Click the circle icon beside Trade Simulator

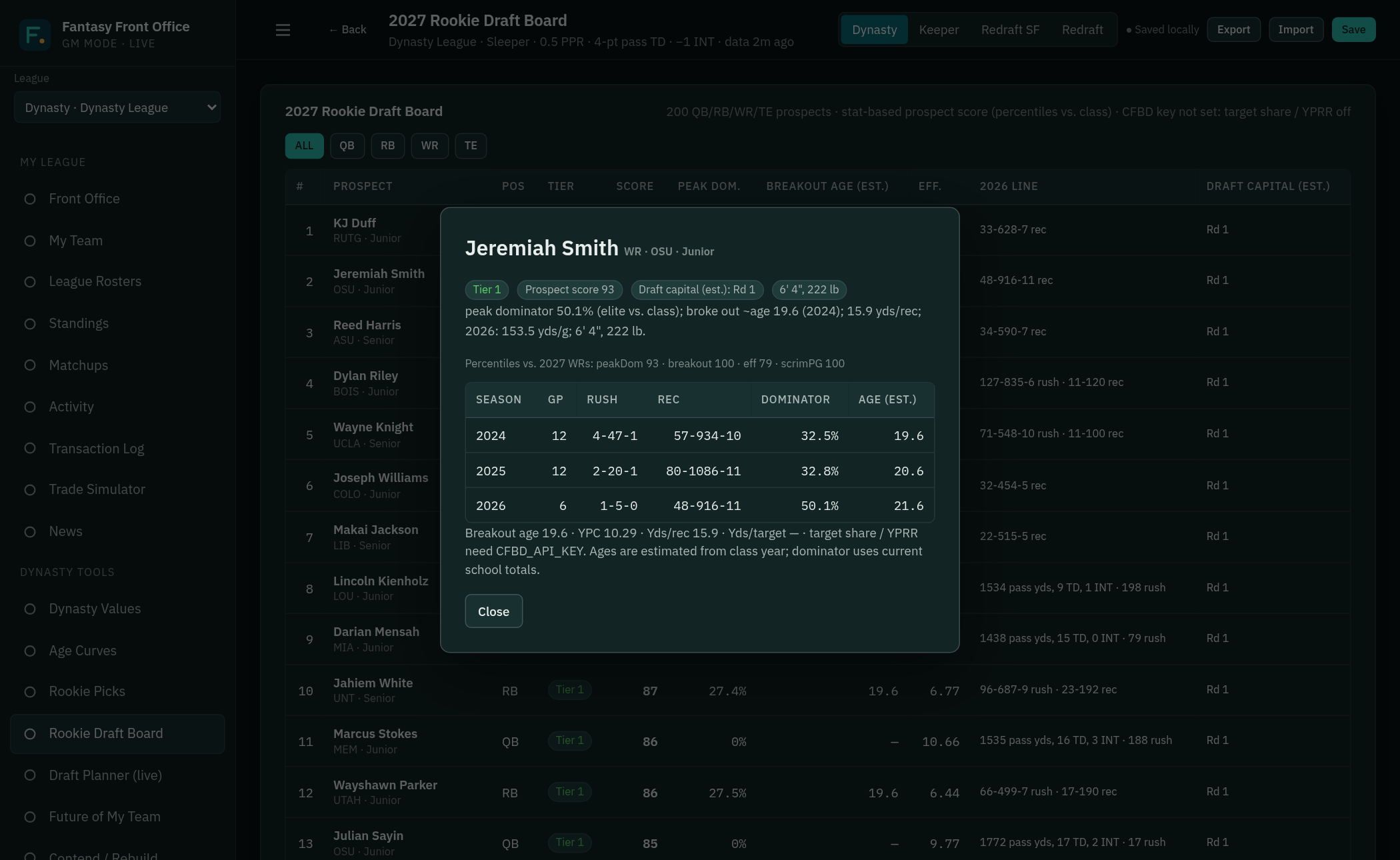click(x=30, y=490)
